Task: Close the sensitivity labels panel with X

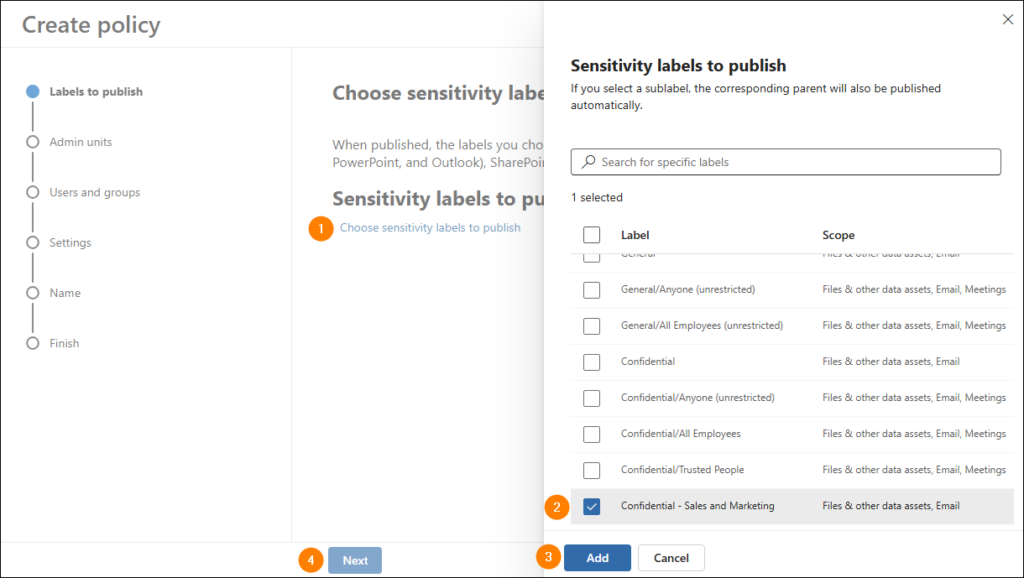Action: (1008, 20)
